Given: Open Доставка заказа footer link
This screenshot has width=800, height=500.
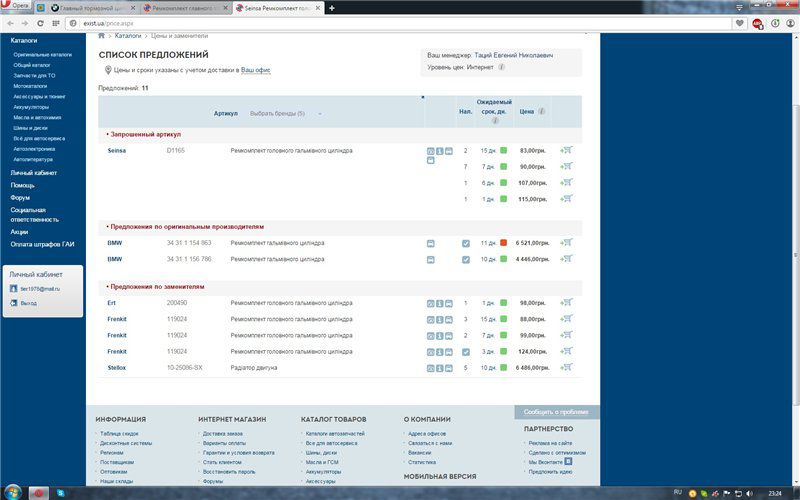Looking at the screenshot, I should coord(222,434).
